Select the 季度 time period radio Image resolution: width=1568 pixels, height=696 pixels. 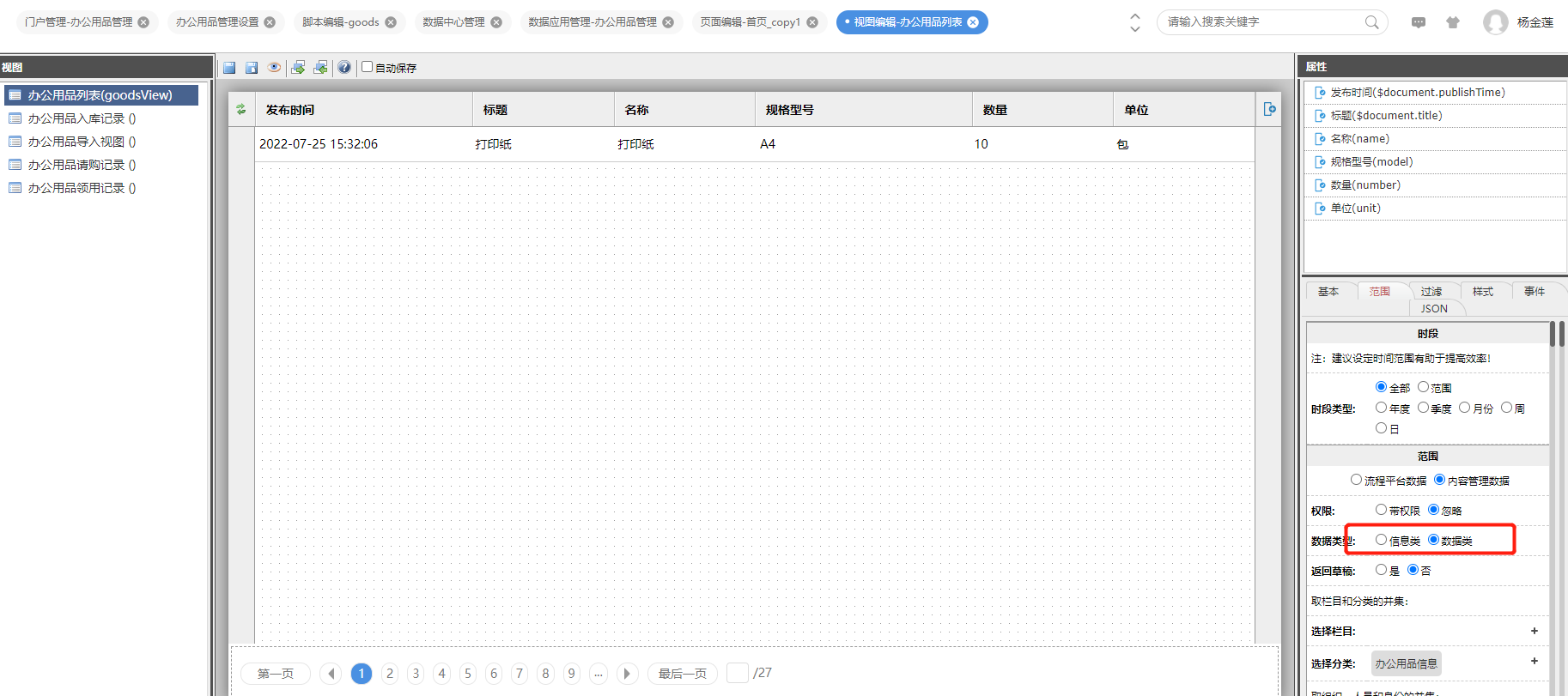1423,408
